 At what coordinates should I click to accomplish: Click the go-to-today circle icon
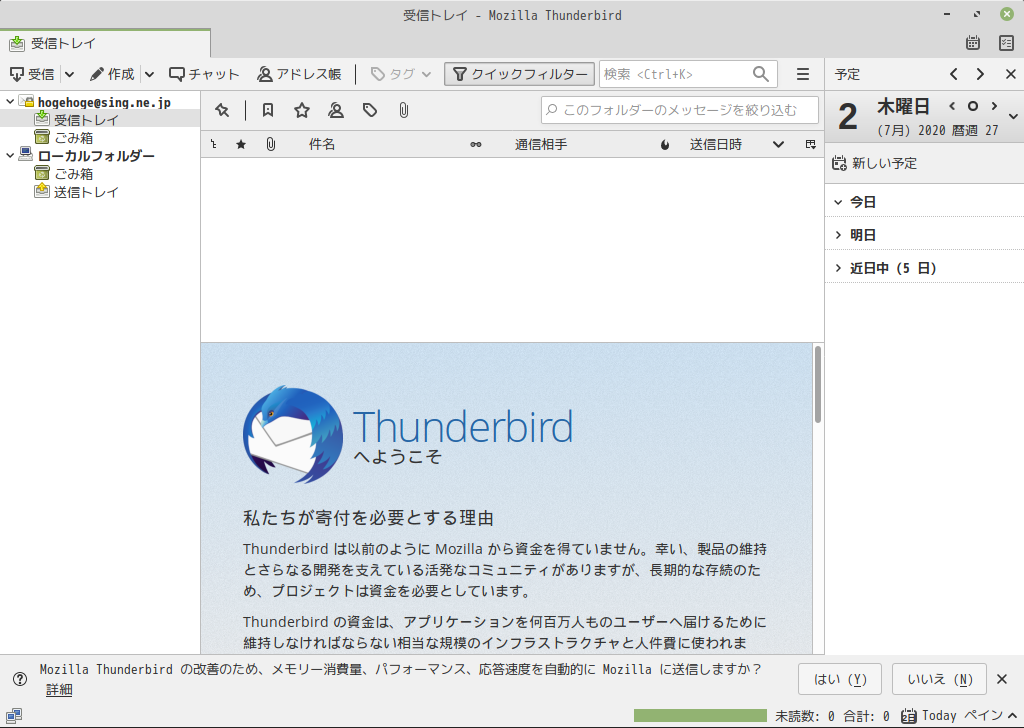[972, 106]
